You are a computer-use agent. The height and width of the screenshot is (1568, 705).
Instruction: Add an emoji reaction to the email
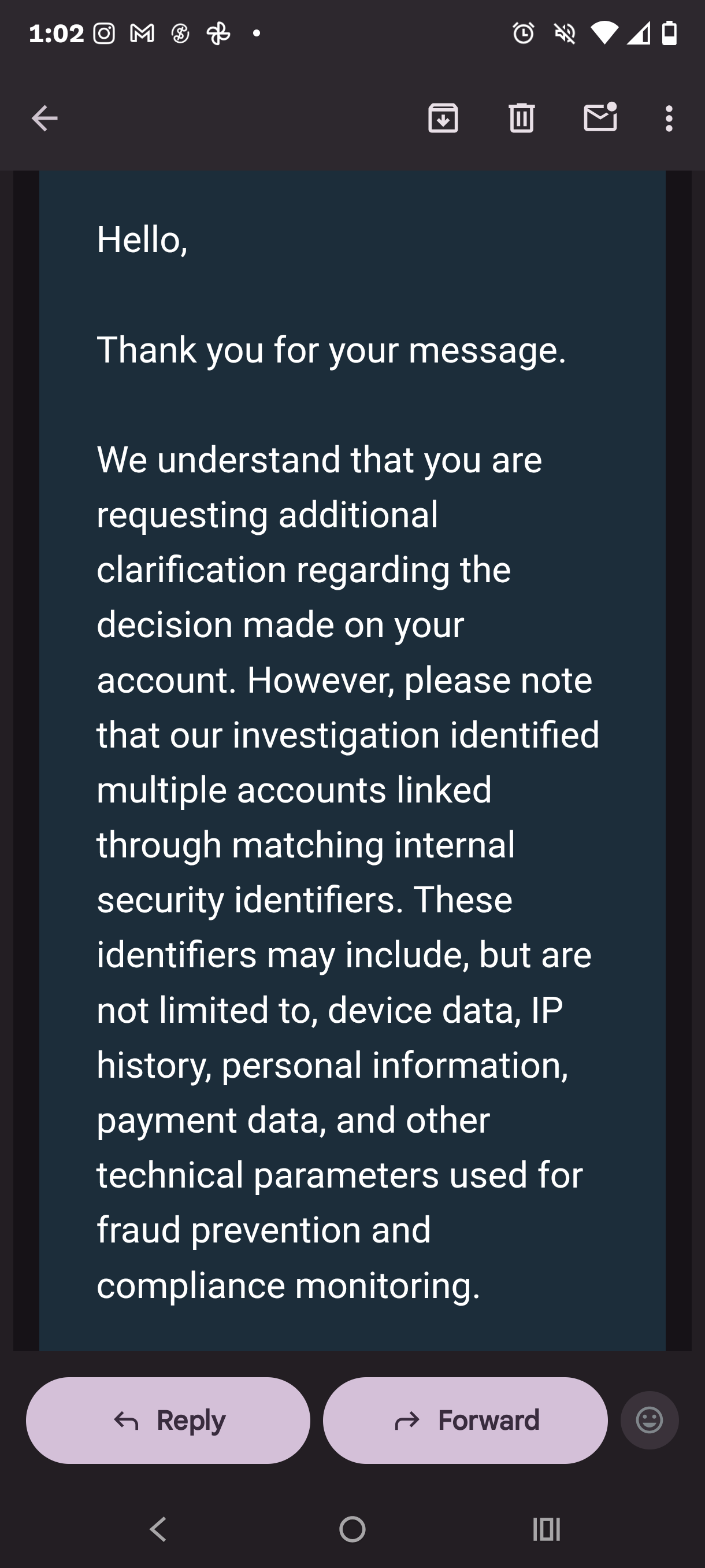[x=649, y=1420]
